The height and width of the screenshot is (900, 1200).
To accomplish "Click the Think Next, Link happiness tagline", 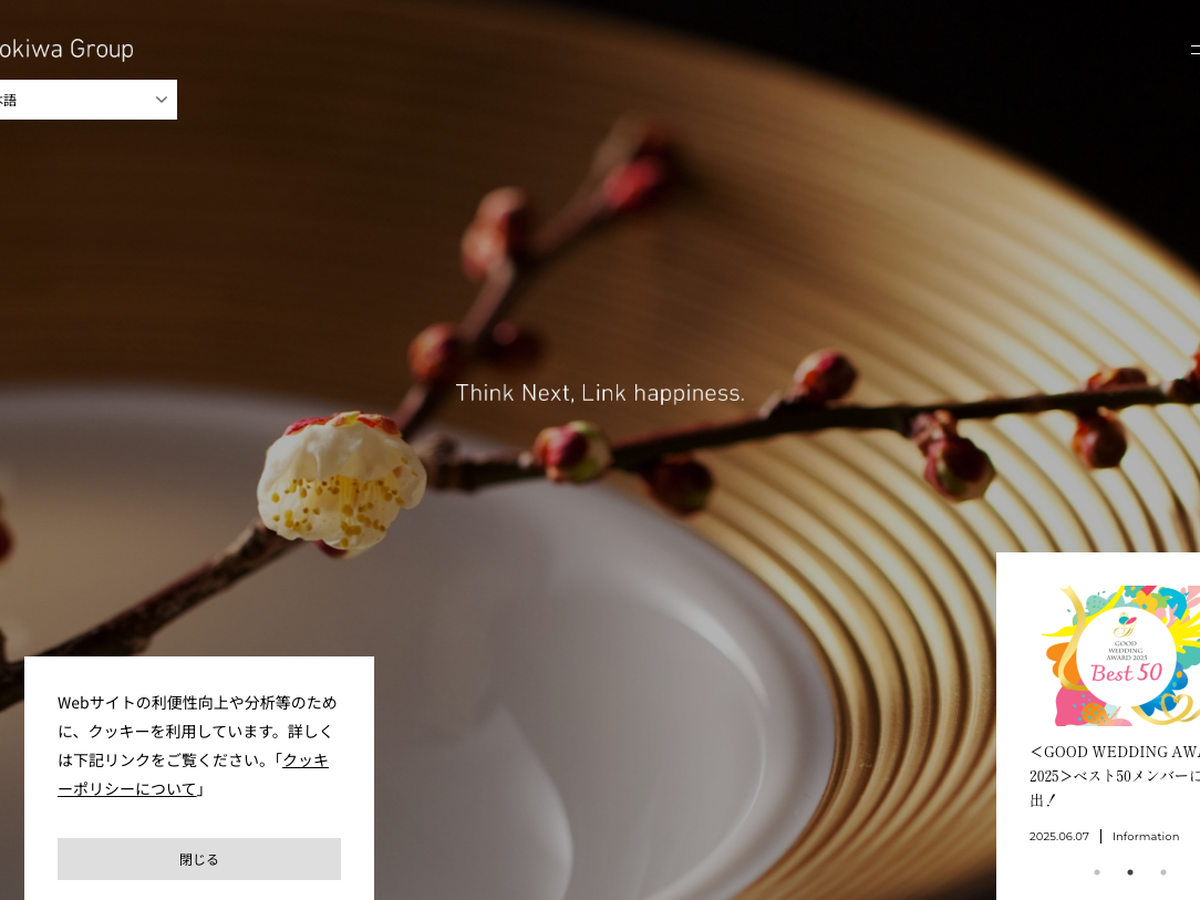I will pos(600,393).
